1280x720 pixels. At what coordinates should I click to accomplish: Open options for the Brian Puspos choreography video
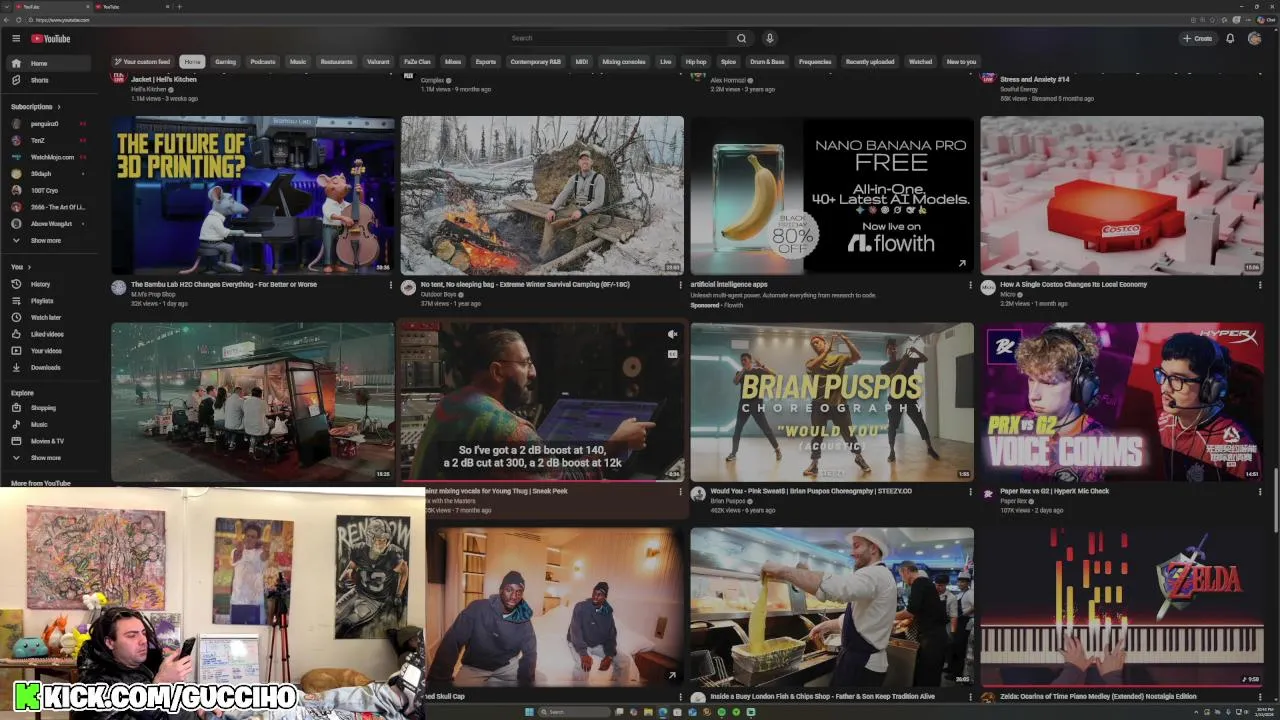[969, 492]
